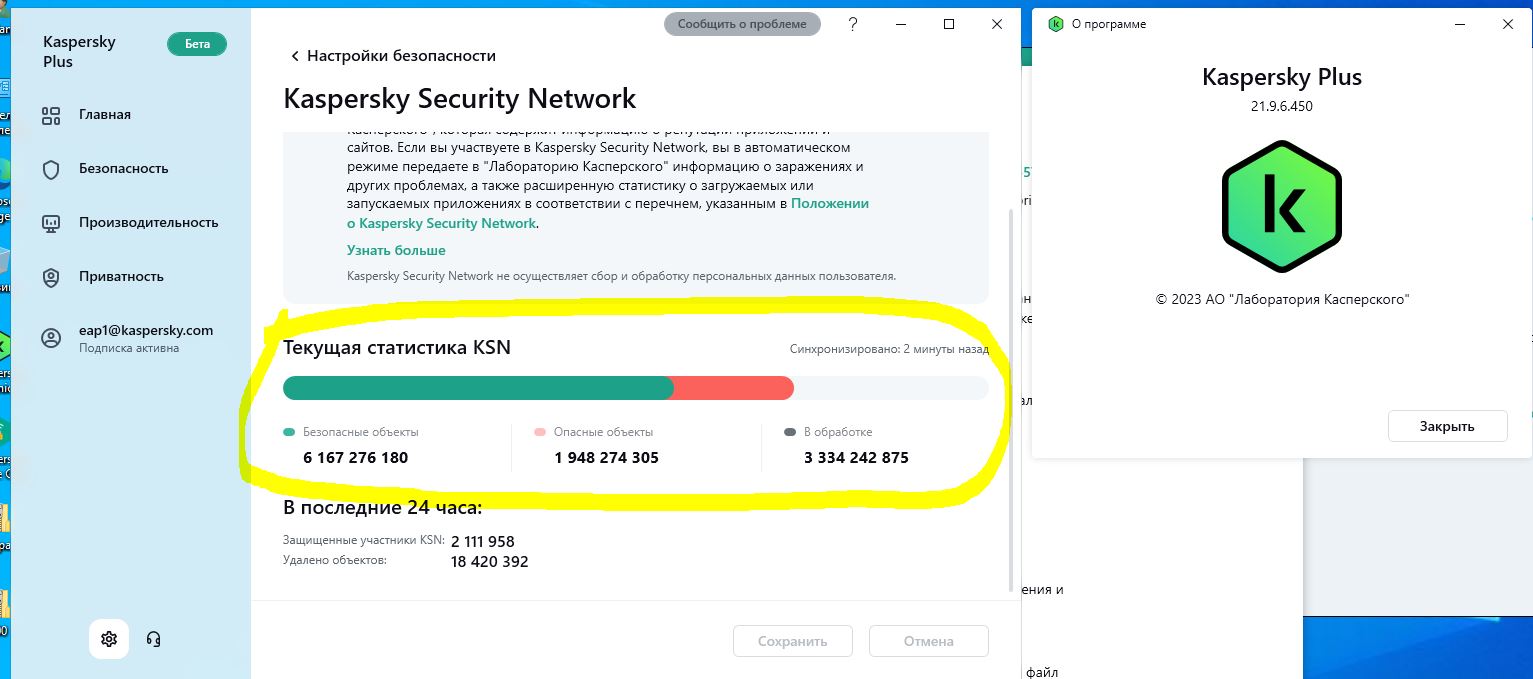The image size is (1533, 679).
Task: Click Закрыть in the О программе window
Action: tap(1447, 426)
